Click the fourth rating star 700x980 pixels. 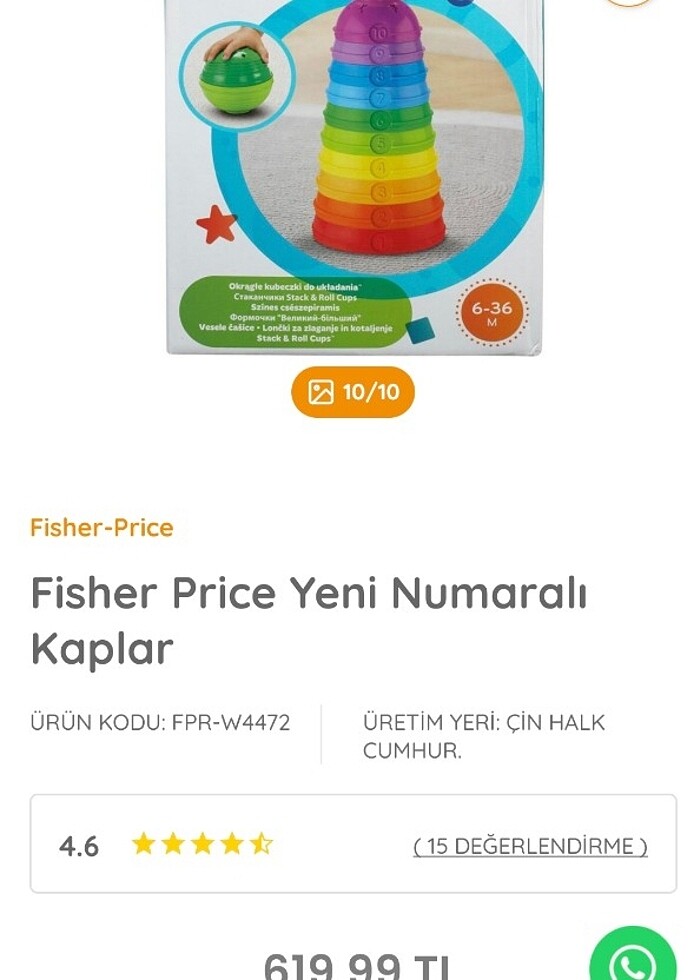point(232,844)
